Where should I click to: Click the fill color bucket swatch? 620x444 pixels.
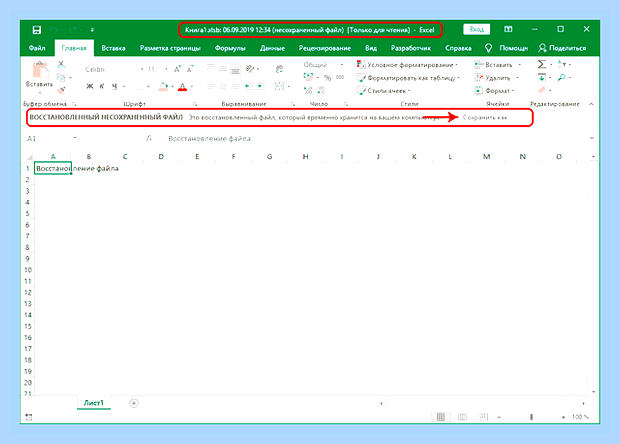click(x=164, y=86)
